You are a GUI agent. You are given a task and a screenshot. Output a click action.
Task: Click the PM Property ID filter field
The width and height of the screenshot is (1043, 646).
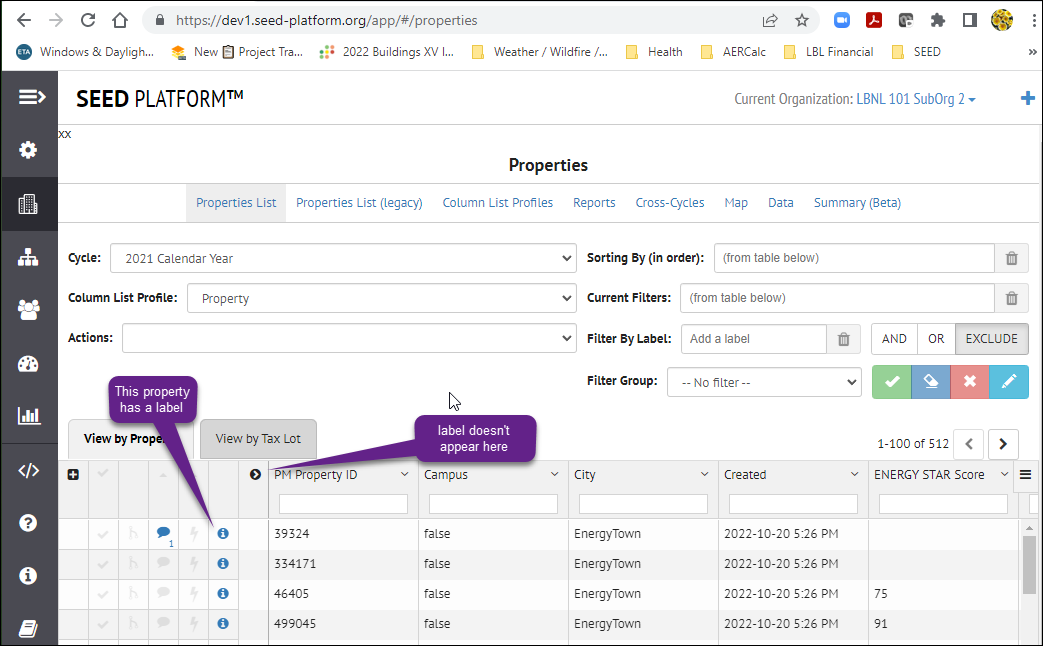(343, 504)
